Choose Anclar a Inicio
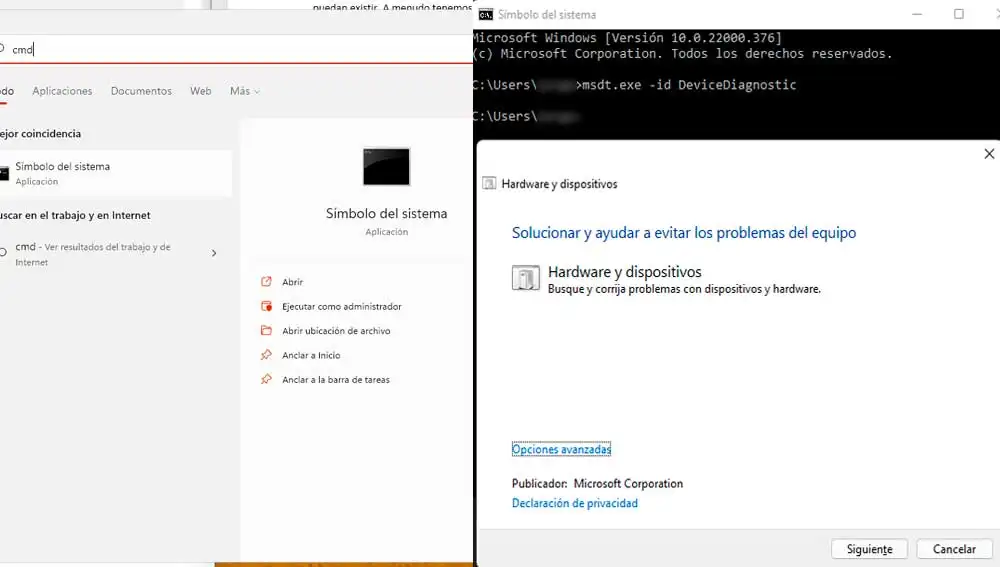Viewport: 1000px width, 567px height. click(x=311, y=355)
